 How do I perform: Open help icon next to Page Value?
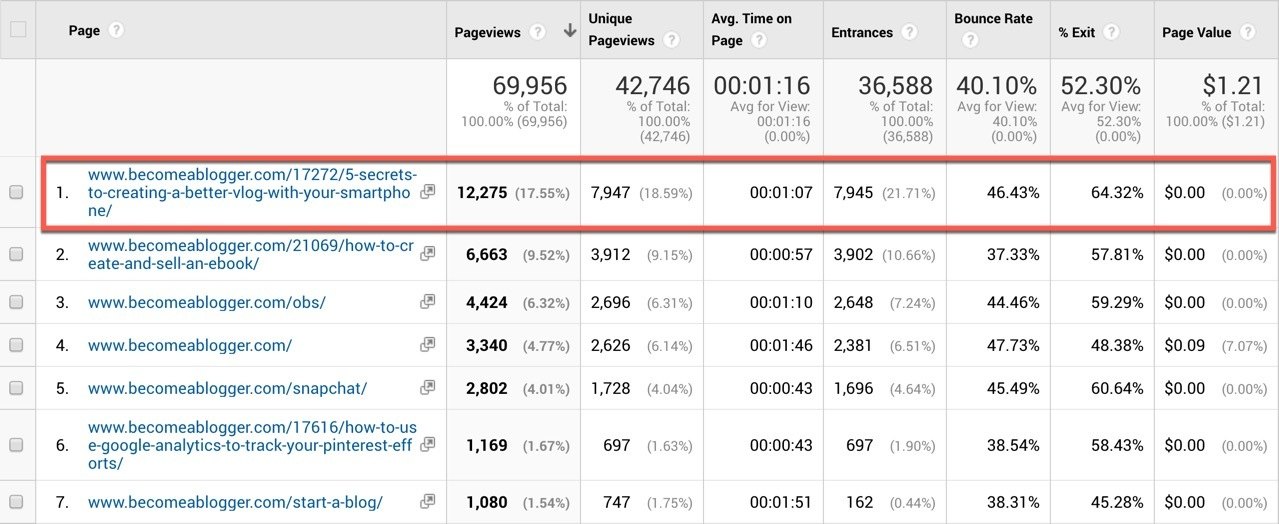[1248, 32]
